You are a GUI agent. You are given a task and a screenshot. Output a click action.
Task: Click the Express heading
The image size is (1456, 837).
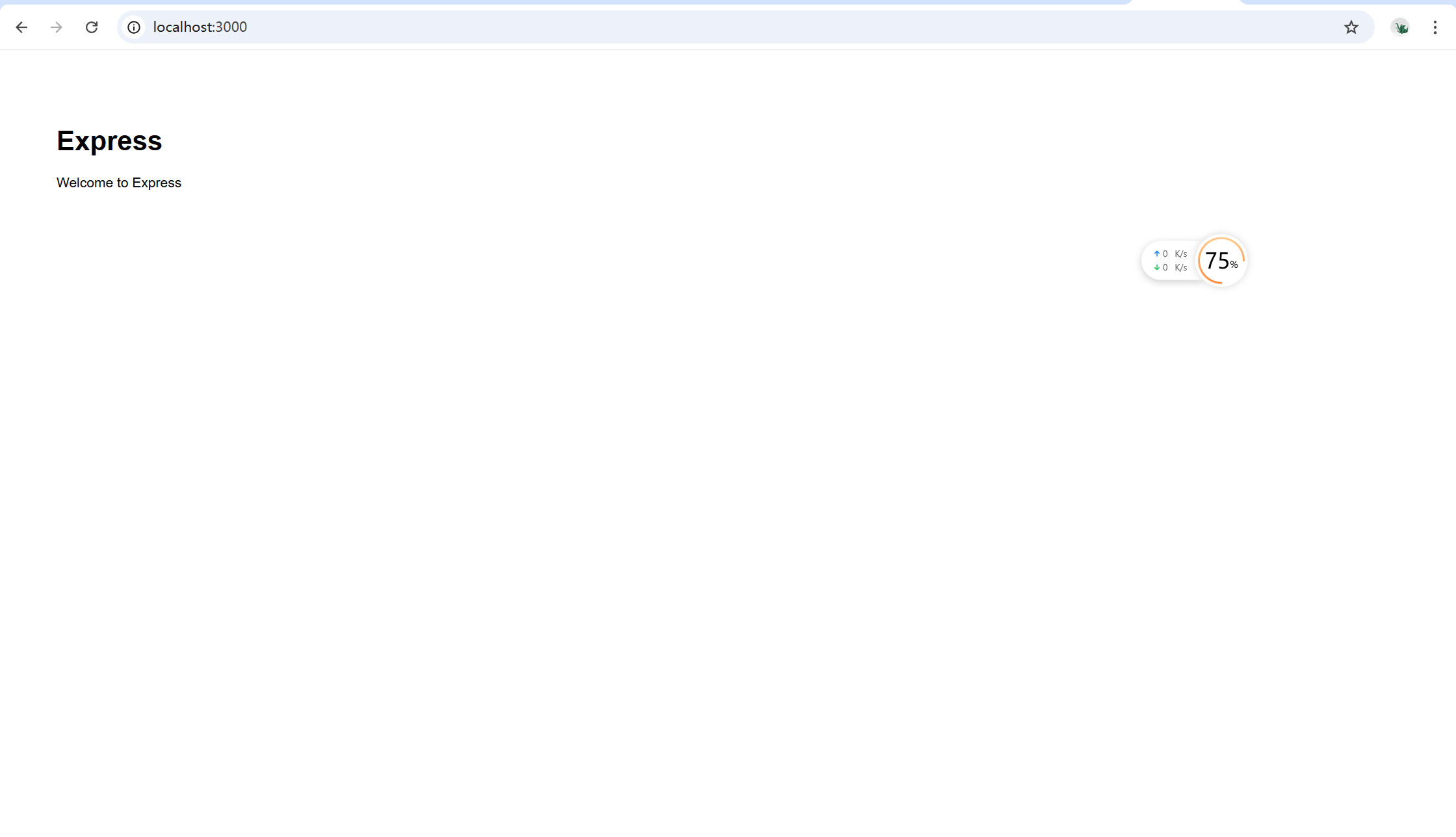[109, 140]
